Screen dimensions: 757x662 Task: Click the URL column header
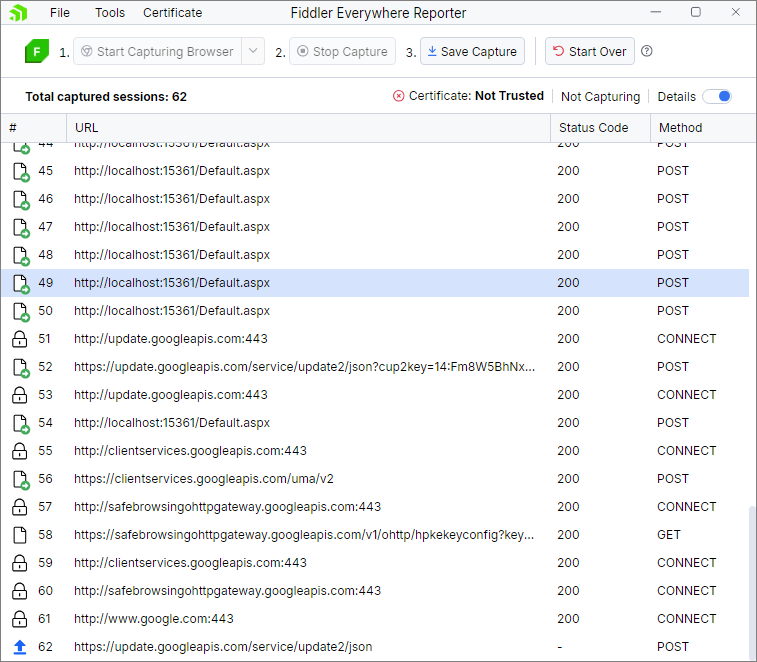[x=308, y=128]
